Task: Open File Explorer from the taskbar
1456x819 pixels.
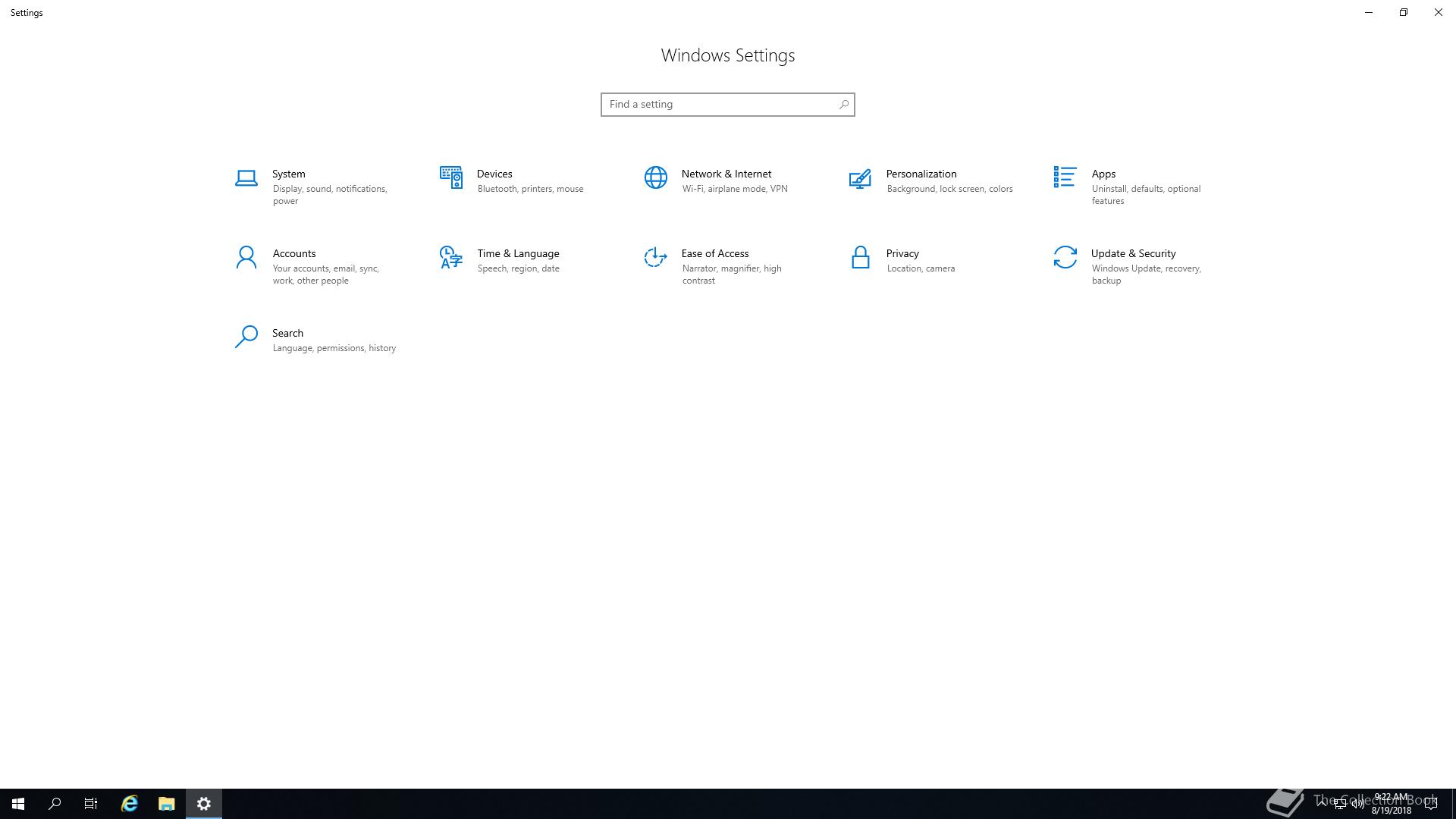Action: pos(166,804)
